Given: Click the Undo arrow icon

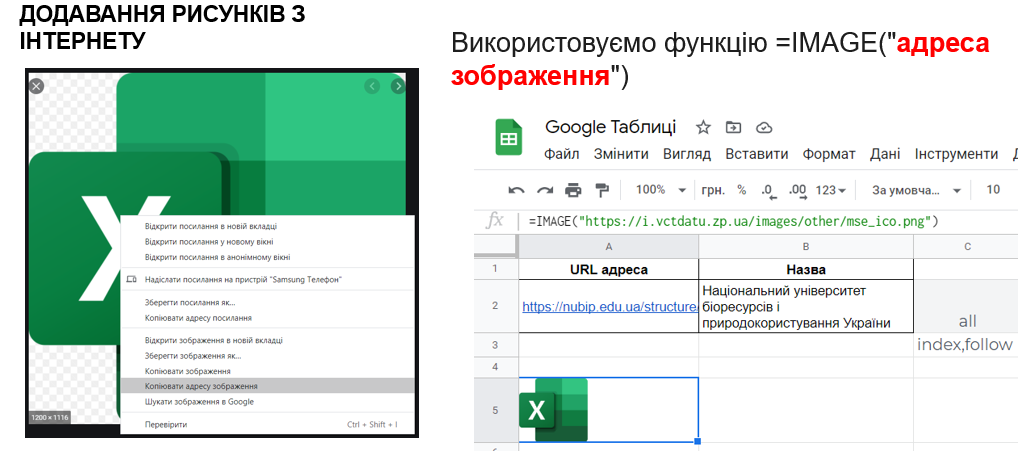Looking at the screenshot, I should [516, 190].
